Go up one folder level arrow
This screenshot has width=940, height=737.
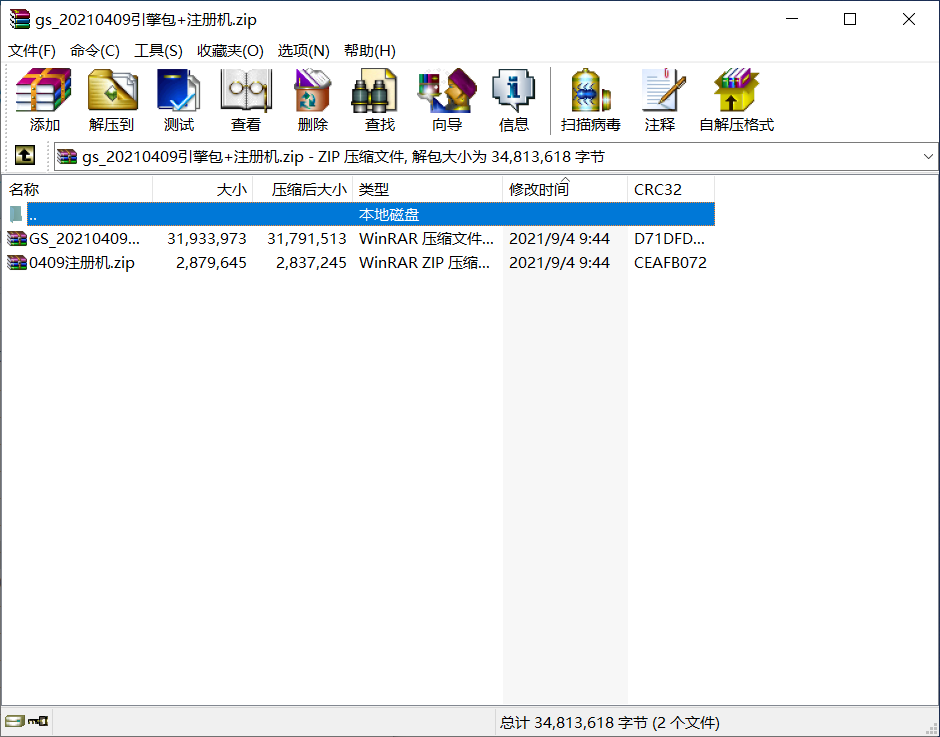pos(25,156)
